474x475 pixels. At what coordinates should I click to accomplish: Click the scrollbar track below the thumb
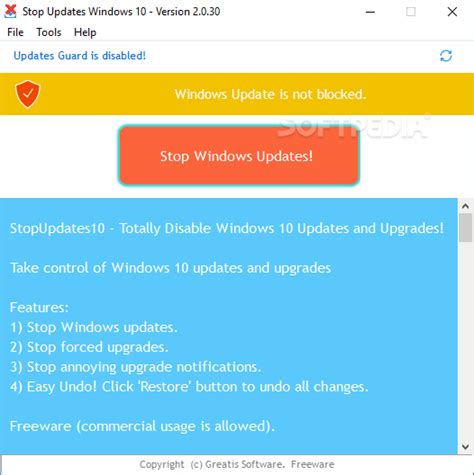point(465,340)
